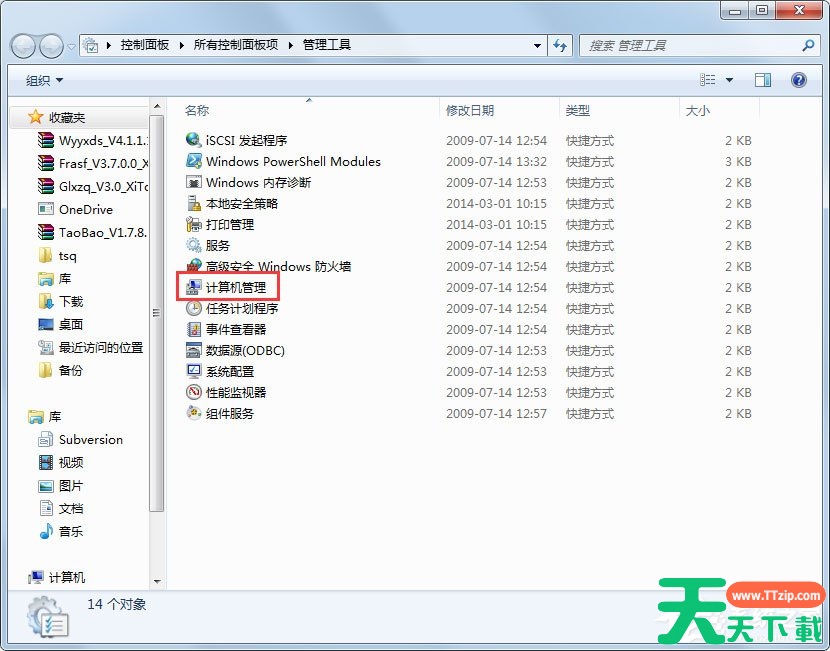830x651 pixels.
Task: Open 最近访问的位置 in favorites
Action: [91, 347]
